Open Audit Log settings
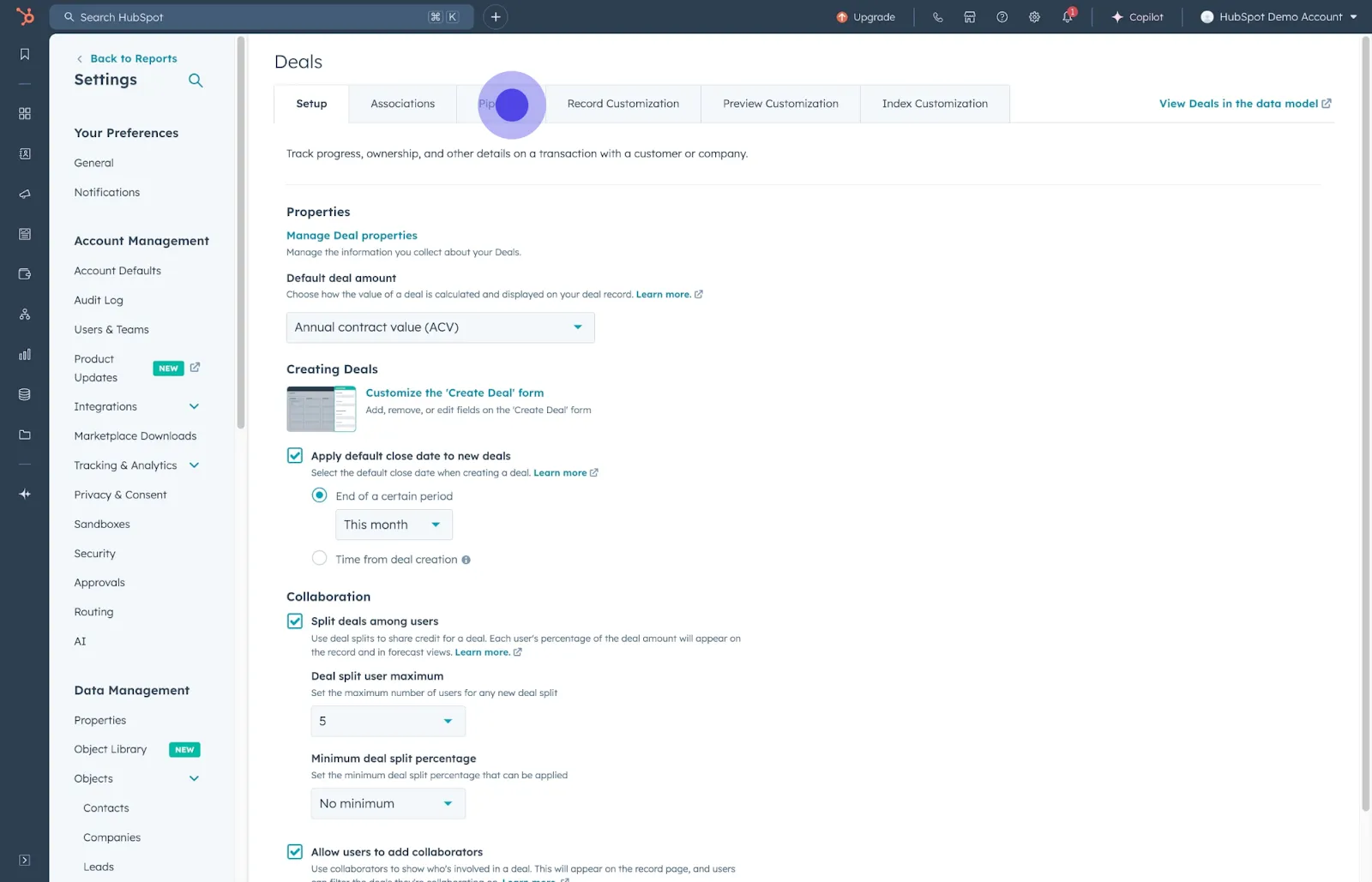Screen dimensions: 1372x882 (99, 300)
